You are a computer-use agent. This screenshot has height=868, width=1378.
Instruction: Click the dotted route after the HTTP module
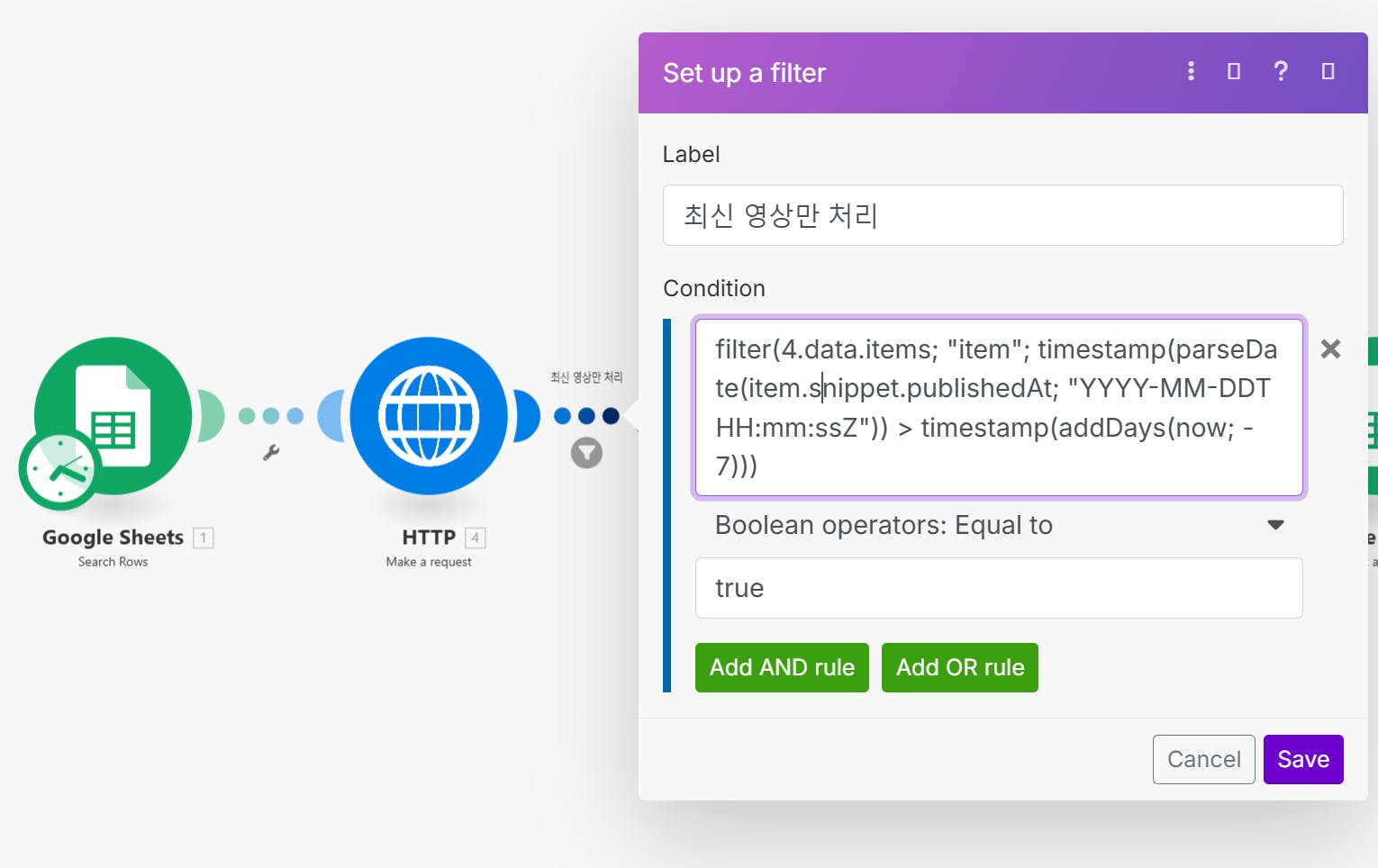(x=586, y=416)
